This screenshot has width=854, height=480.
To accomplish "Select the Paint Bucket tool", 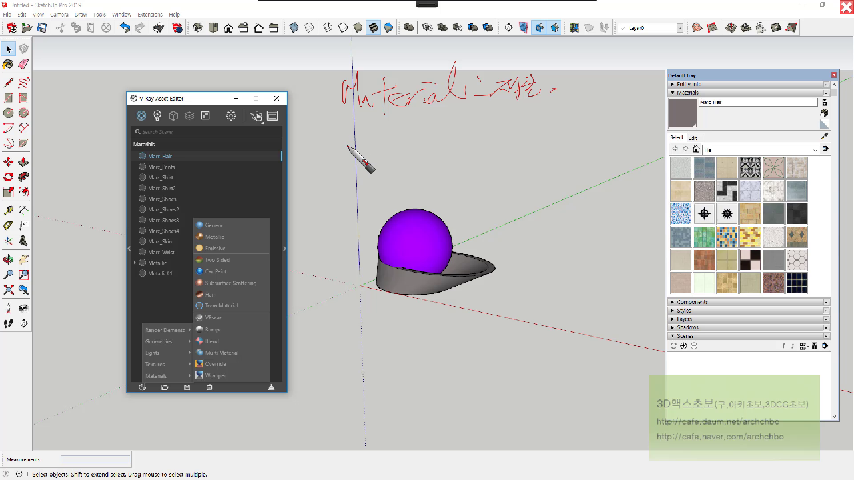I will coord(8,64).
